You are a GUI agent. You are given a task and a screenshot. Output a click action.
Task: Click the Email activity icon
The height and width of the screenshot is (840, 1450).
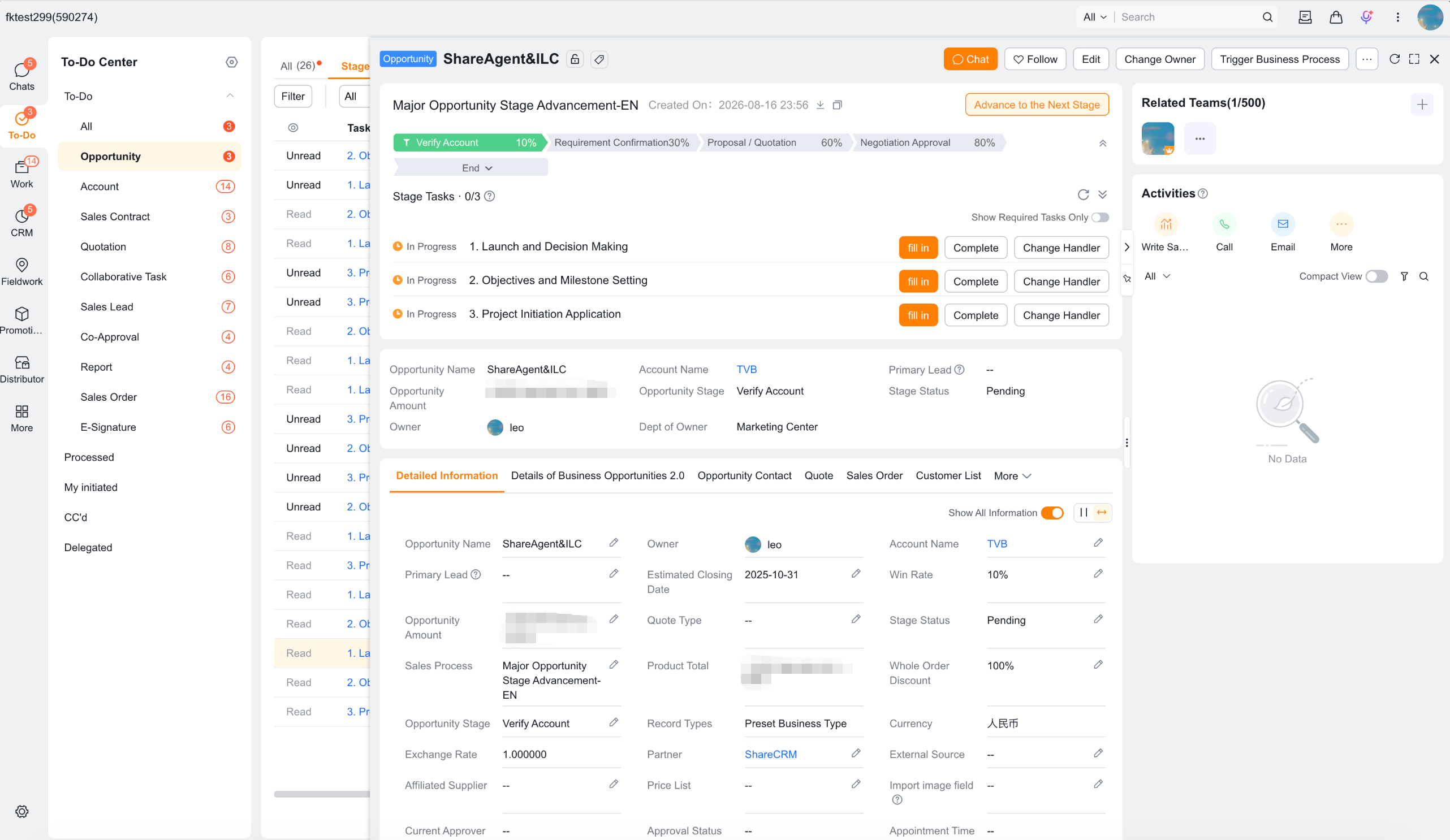coord(1283,232)
